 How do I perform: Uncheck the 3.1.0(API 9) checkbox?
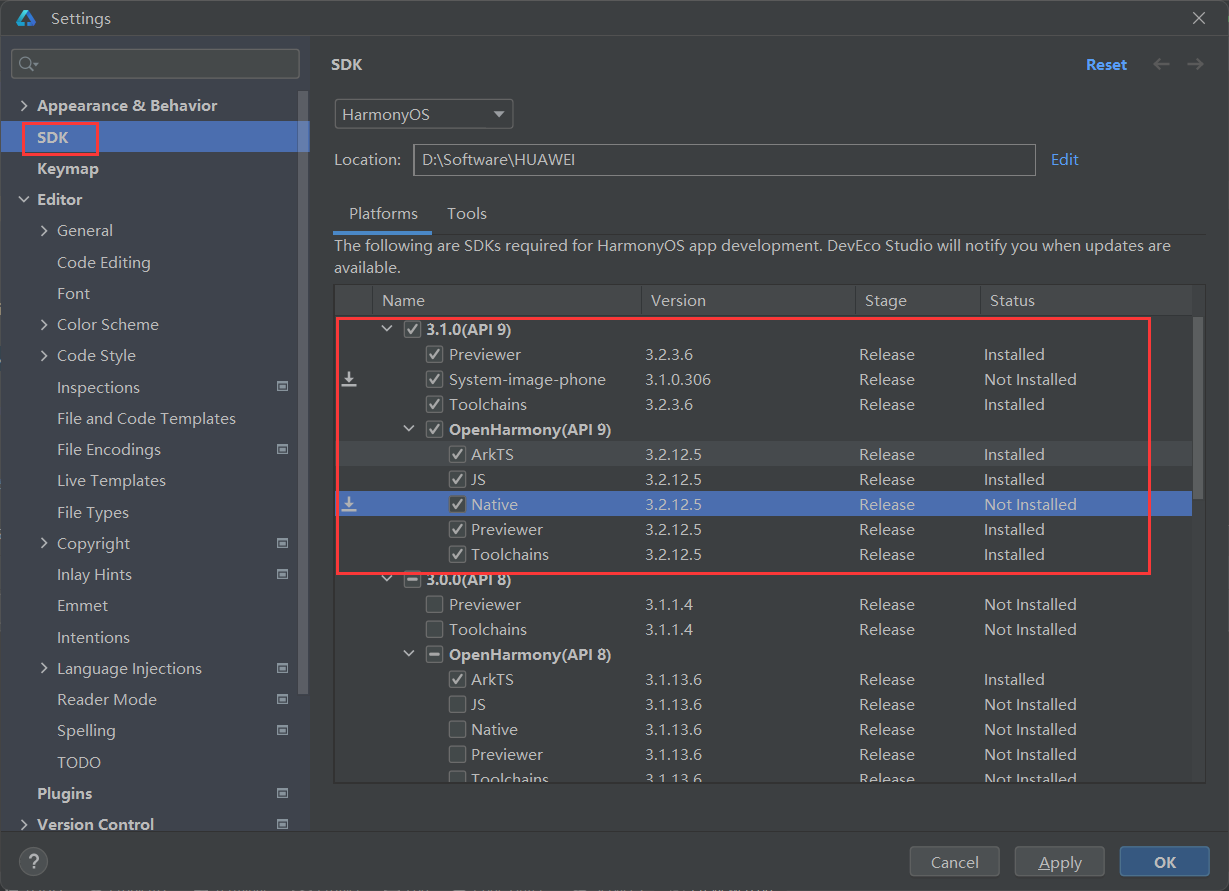click(412, 329)
